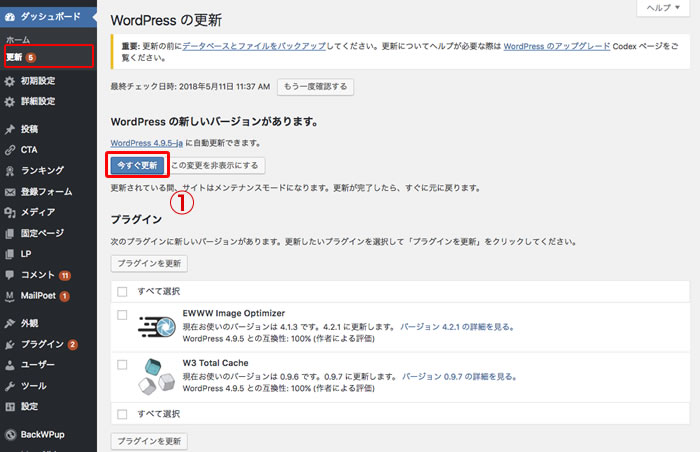Click the EWWW Image Optimizer plugin icon
Viewport: 700px width, 452px height.
pos(157,328)
